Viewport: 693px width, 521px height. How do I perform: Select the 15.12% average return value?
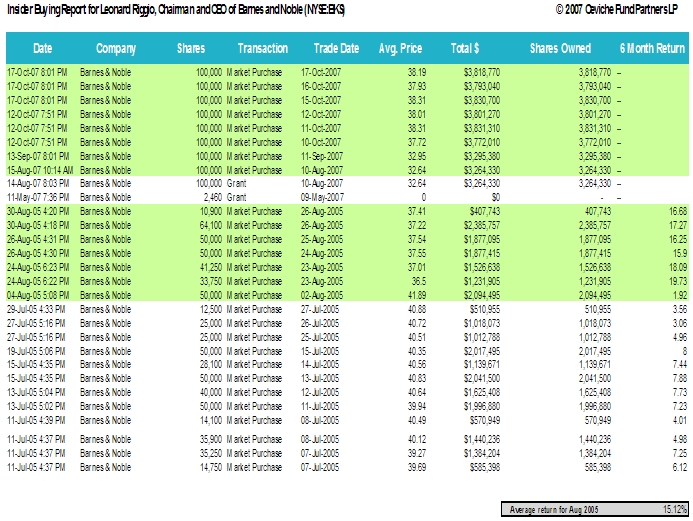pos(675,510)
